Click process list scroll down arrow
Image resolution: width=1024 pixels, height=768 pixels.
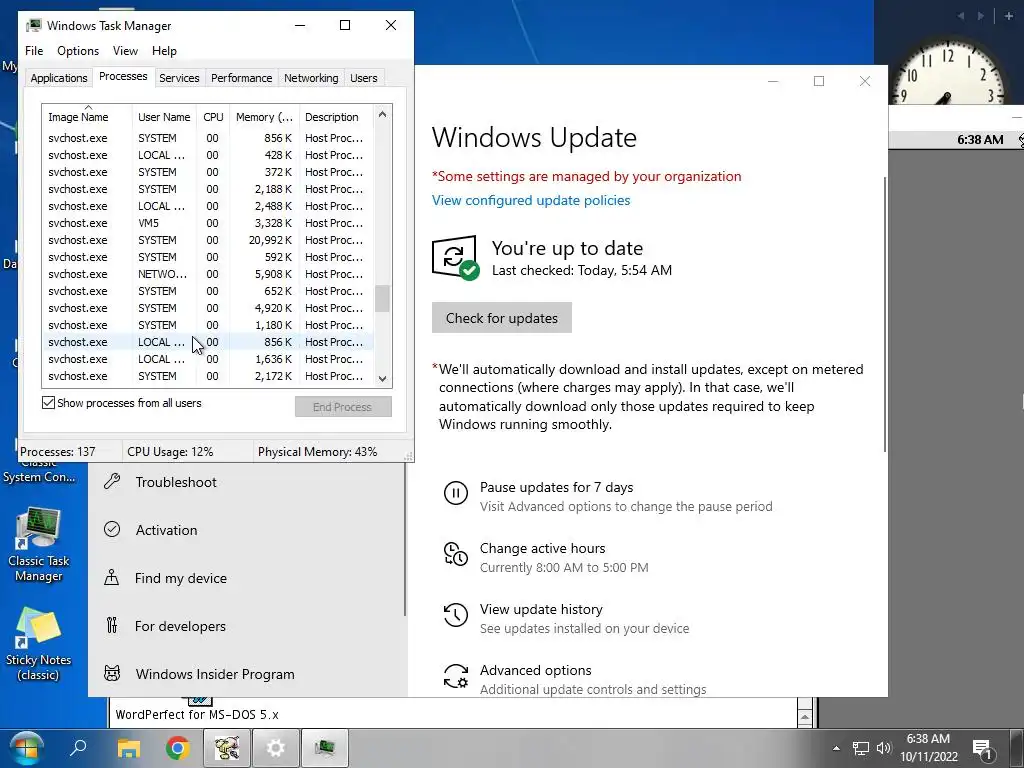point(383,379)
